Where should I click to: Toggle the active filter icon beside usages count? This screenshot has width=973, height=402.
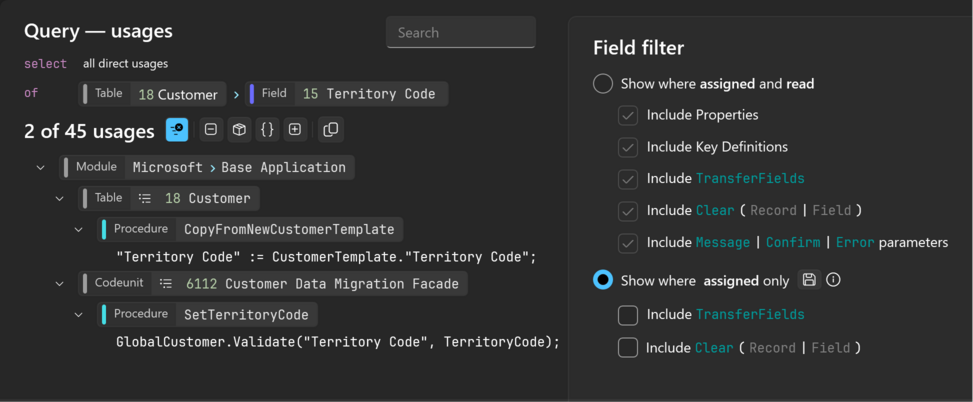coord(177,130)
